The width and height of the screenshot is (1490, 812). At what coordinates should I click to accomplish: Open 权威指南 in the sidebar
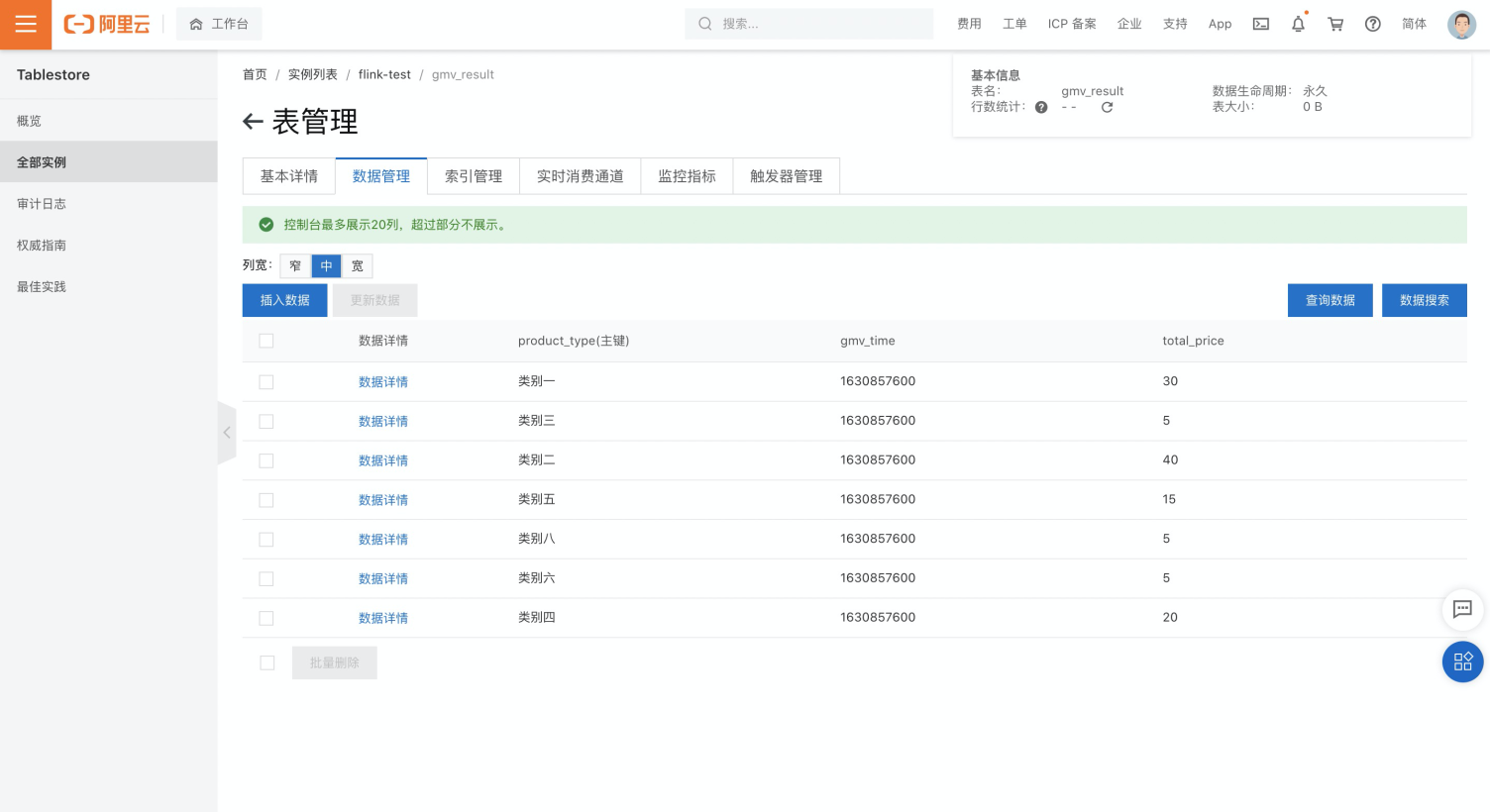point(109,246)
